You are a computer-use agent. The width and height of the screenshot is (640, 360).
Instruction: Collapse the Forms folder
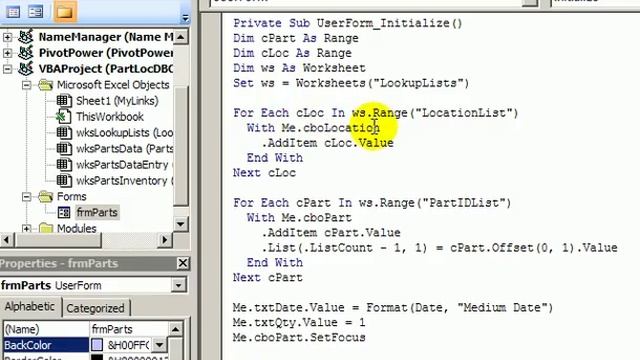[x=26, y=197]
